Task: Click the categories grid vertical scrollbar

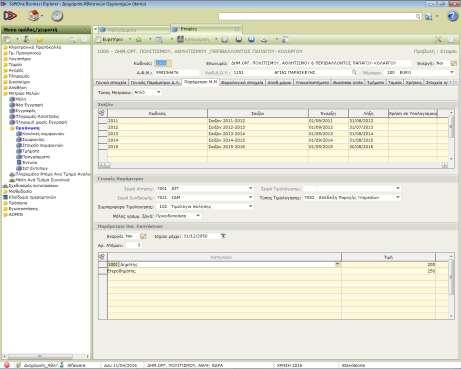Action: pos(451,287)
